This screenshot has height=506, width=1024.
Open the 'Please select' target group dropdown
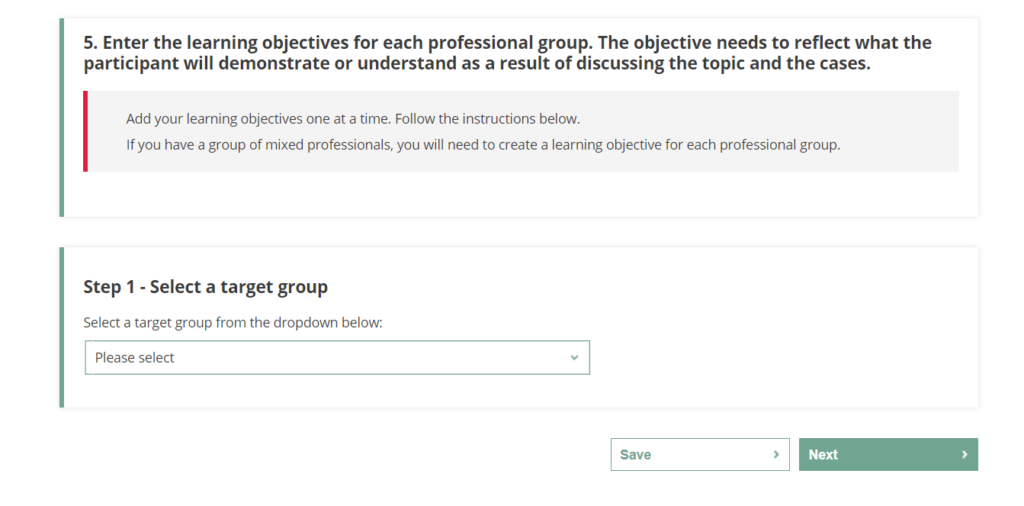(337, 357)
